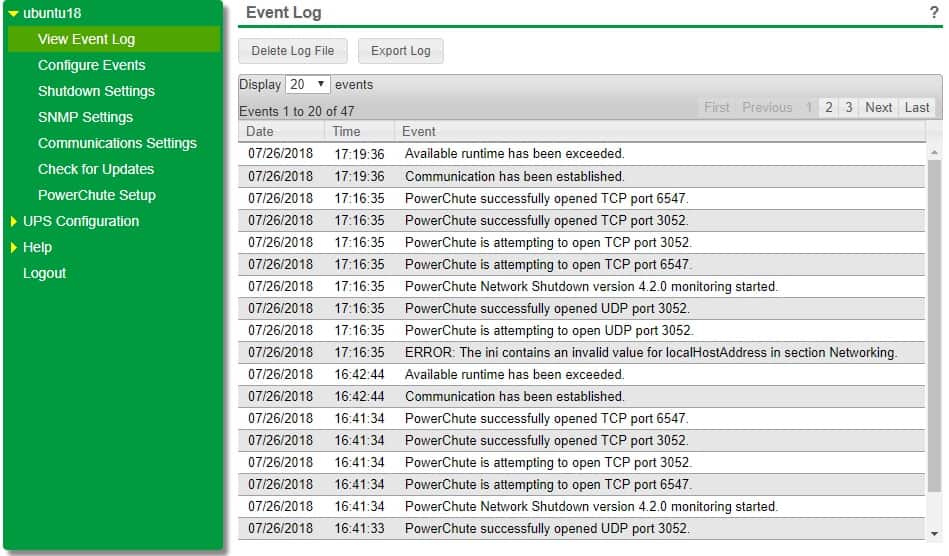The height and width of the screenshot is (556, 949).
Task: Click the Logout link
Action: tap(44, 273)
